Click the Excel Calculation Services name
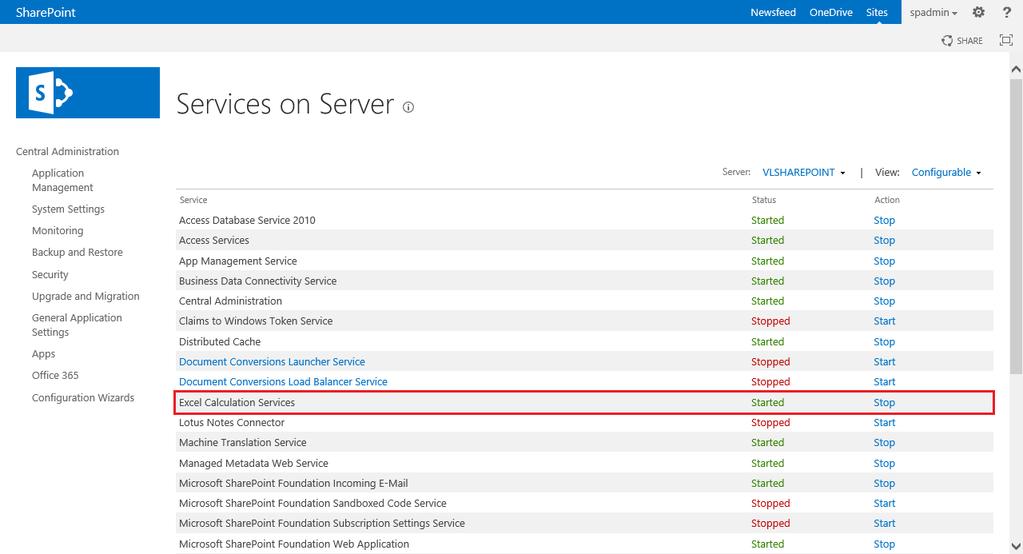 coord(237,403)
